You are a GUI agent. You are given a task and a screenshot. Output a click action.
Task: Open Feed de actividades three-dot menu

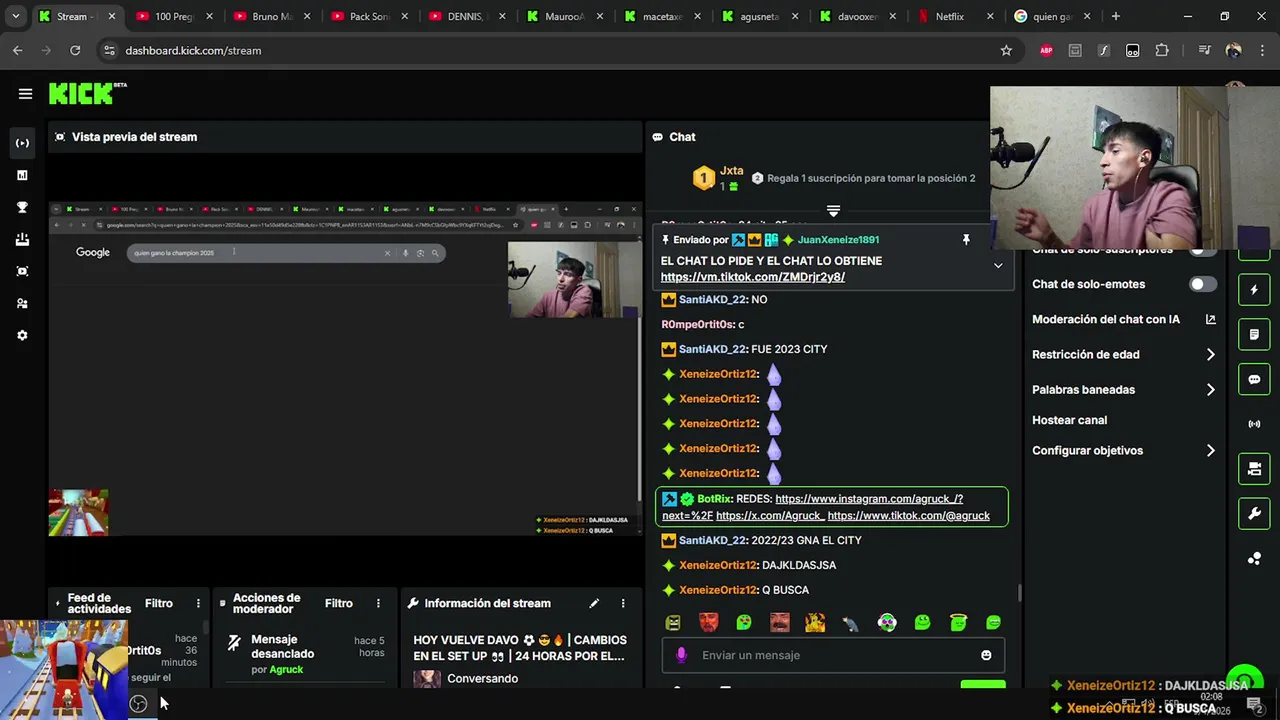tap(198, 603)
